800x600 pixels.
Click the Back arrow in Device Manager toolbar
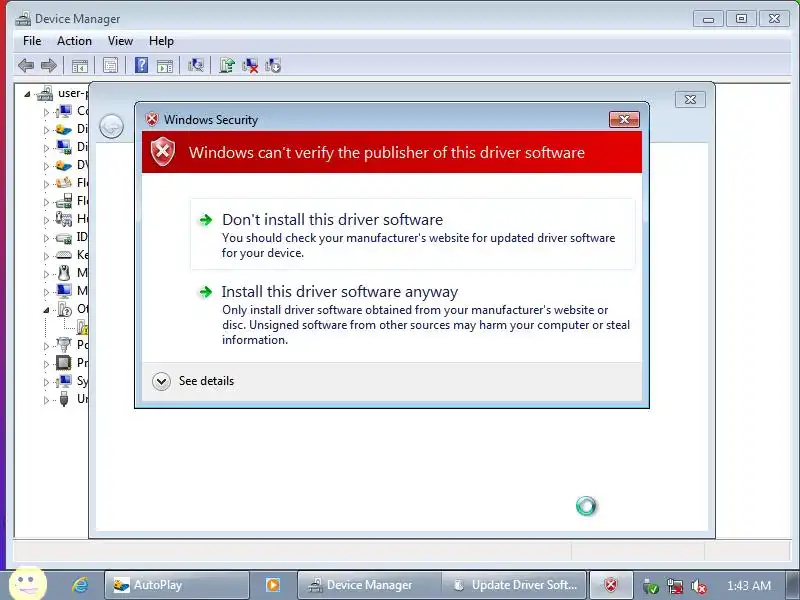[x=26, y=65]
